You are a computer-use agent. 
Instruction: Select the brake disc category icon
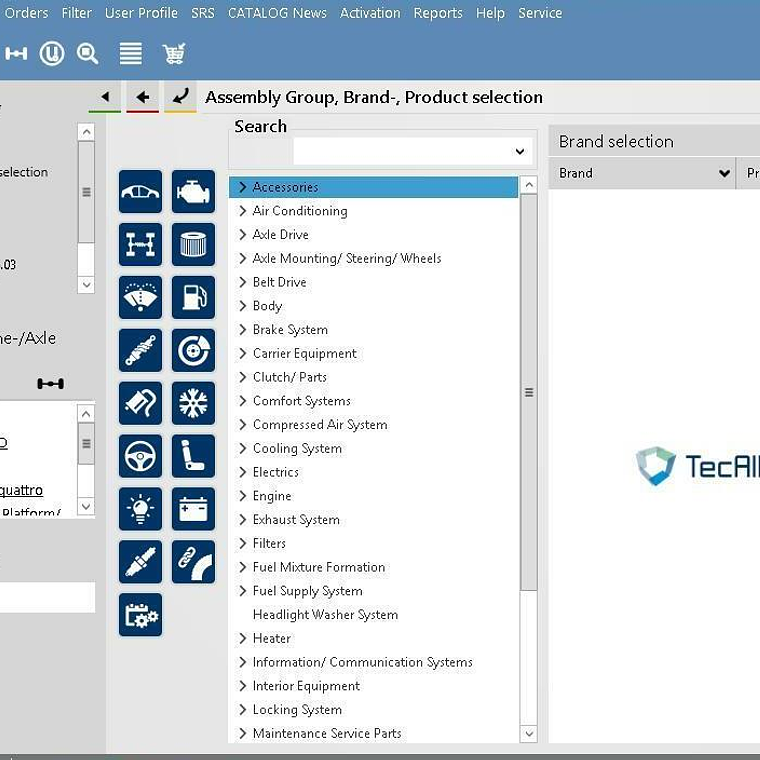pyautogui.click(x=193, y=350)
